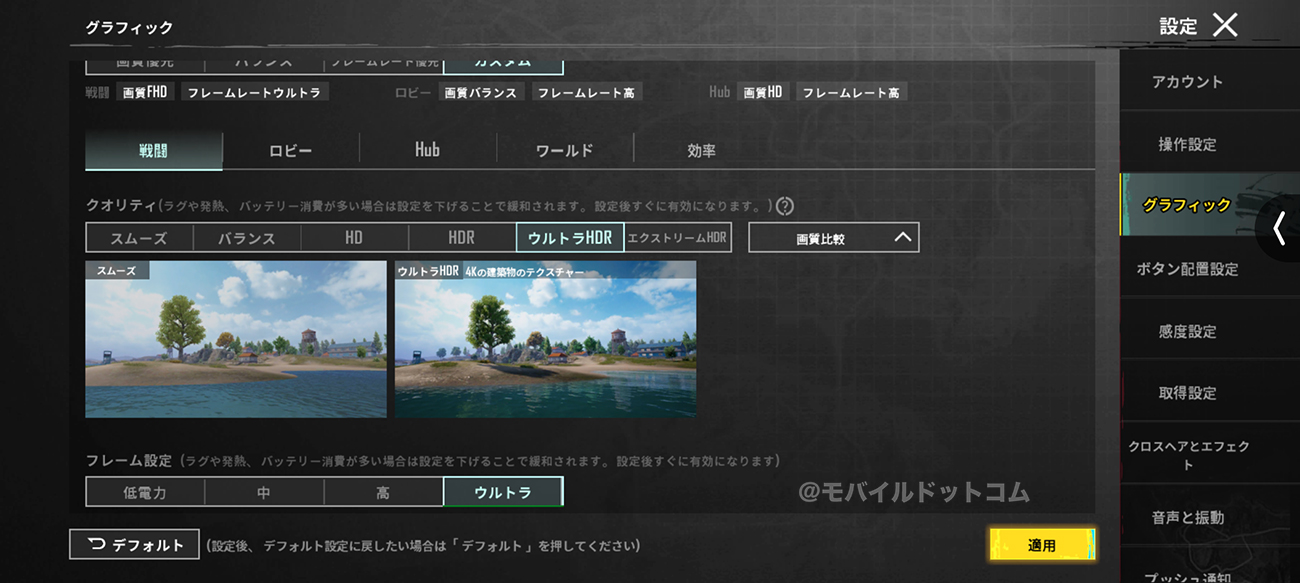Select ウルトラHDR graphics quality
Image resolution: width=1300 pixels, height=583 pixels.
[x=570, y=238]
